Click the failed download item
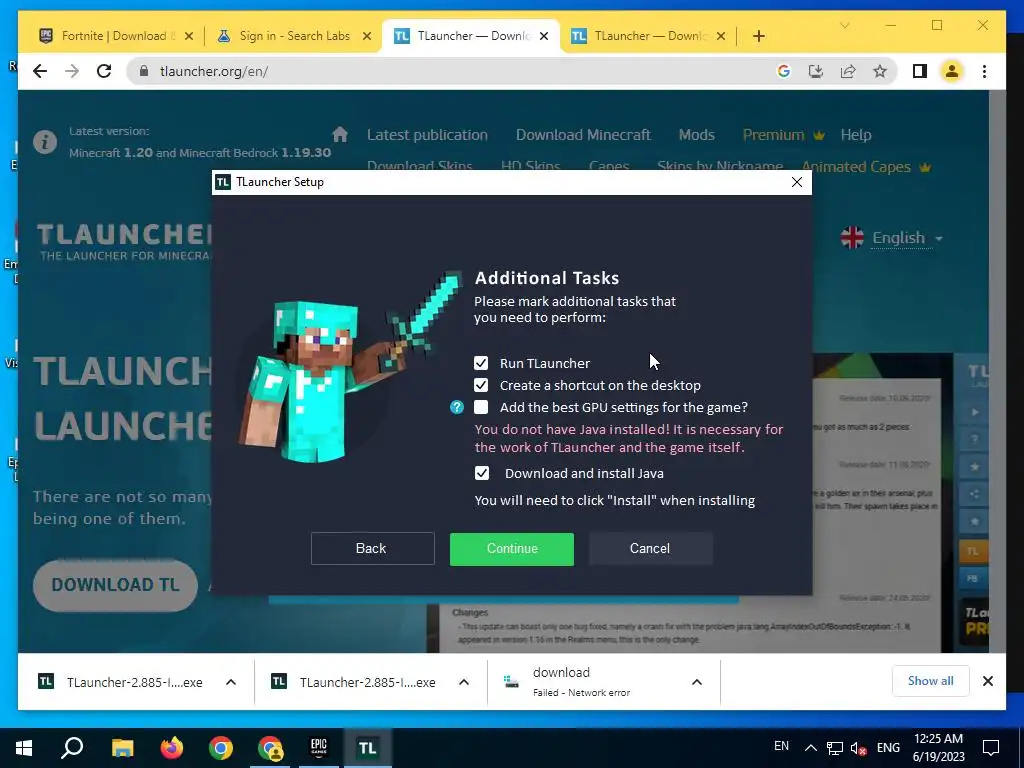 click(581, 682)
